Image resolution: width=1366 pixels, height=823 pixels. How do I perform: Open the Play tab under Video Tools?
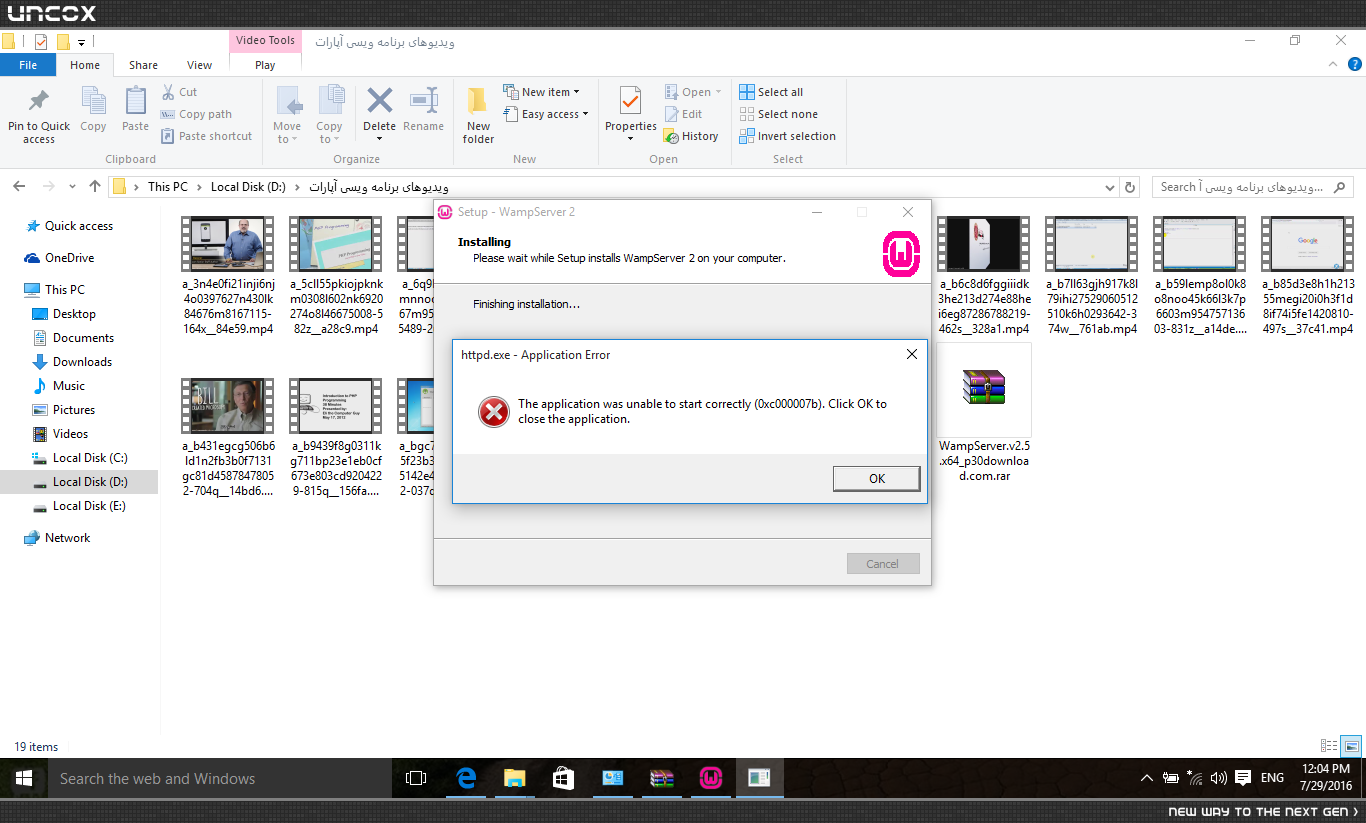click(265, 65)
